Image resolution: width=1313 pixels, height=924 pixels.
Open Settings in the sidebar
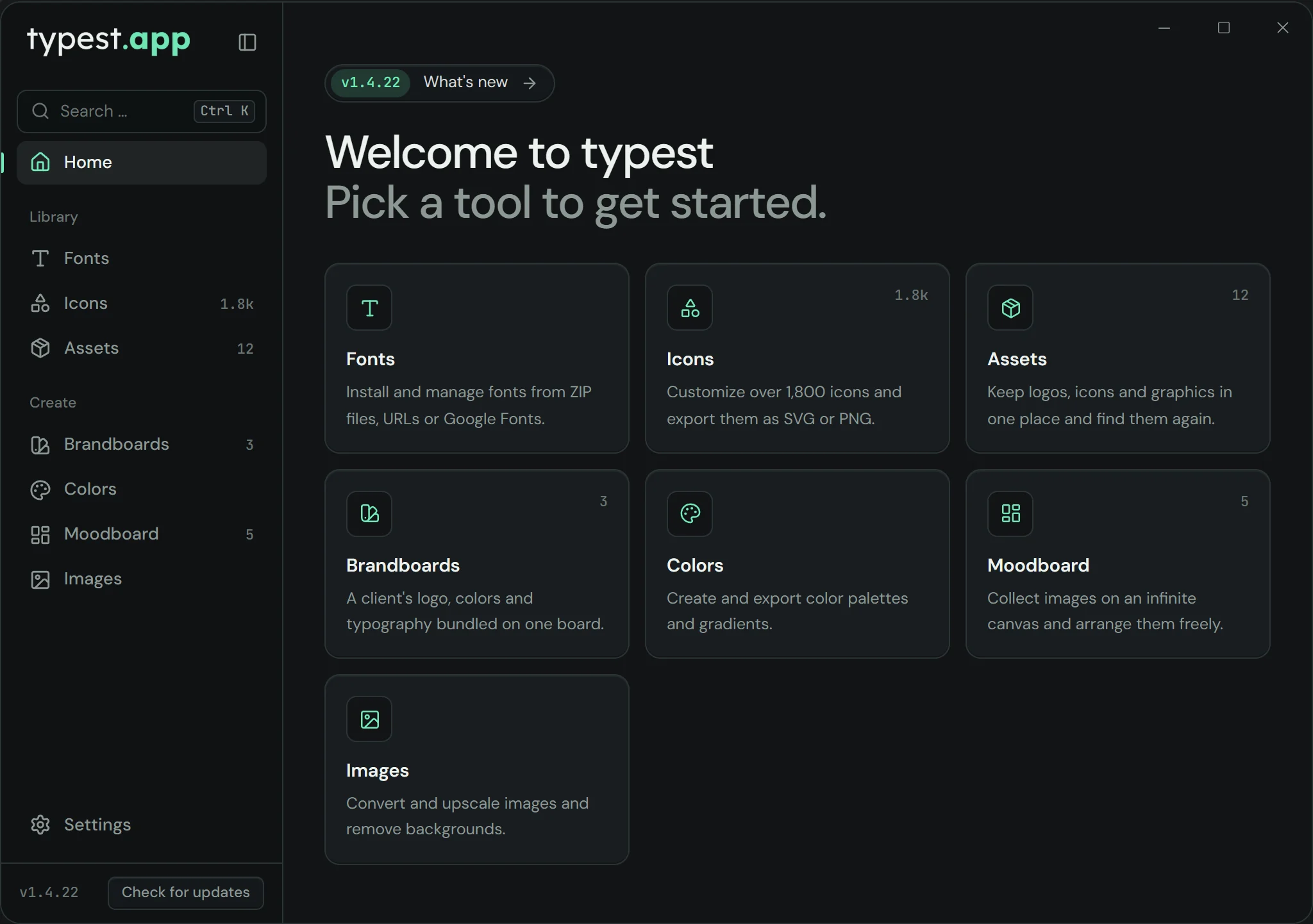click(x=142, y=825)
